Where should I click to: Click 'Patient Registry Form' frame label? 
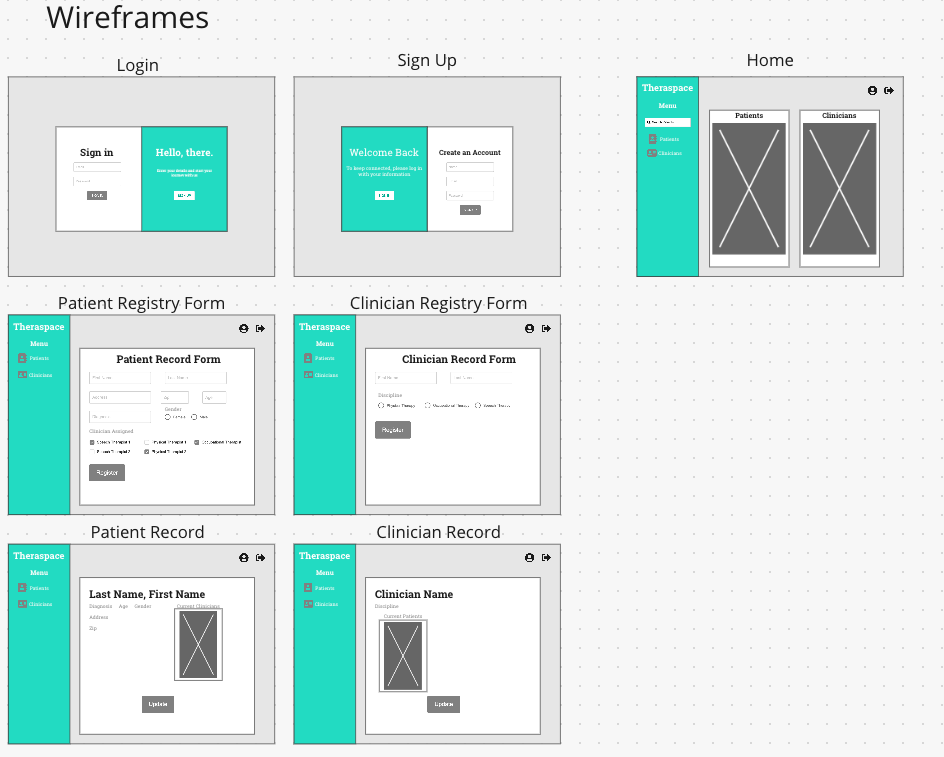coord(141,303)
